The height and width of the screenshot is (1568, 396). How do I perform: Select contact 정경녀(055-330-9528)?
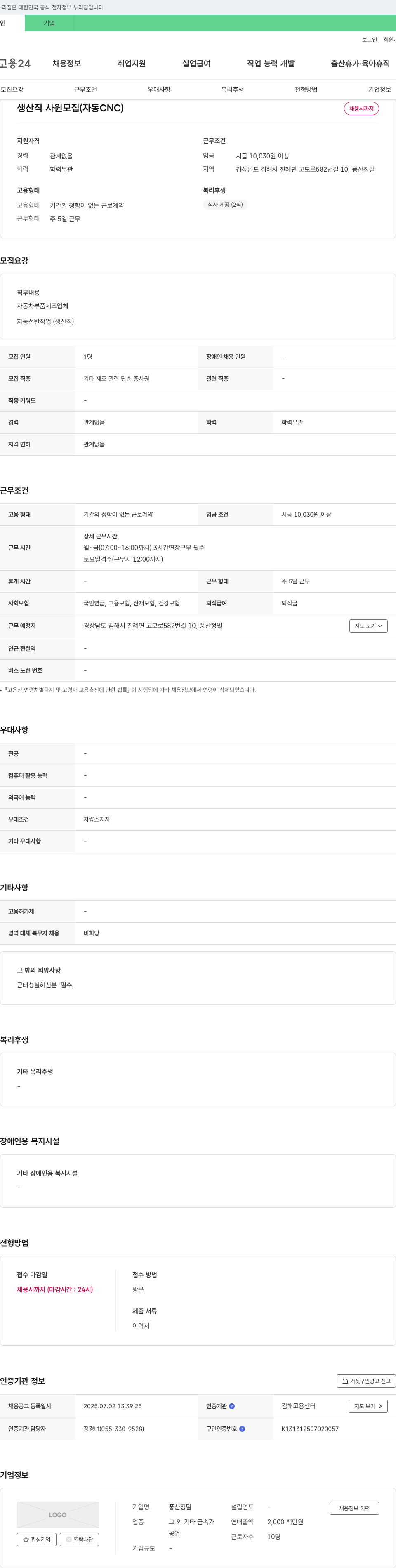point(114,1429)
